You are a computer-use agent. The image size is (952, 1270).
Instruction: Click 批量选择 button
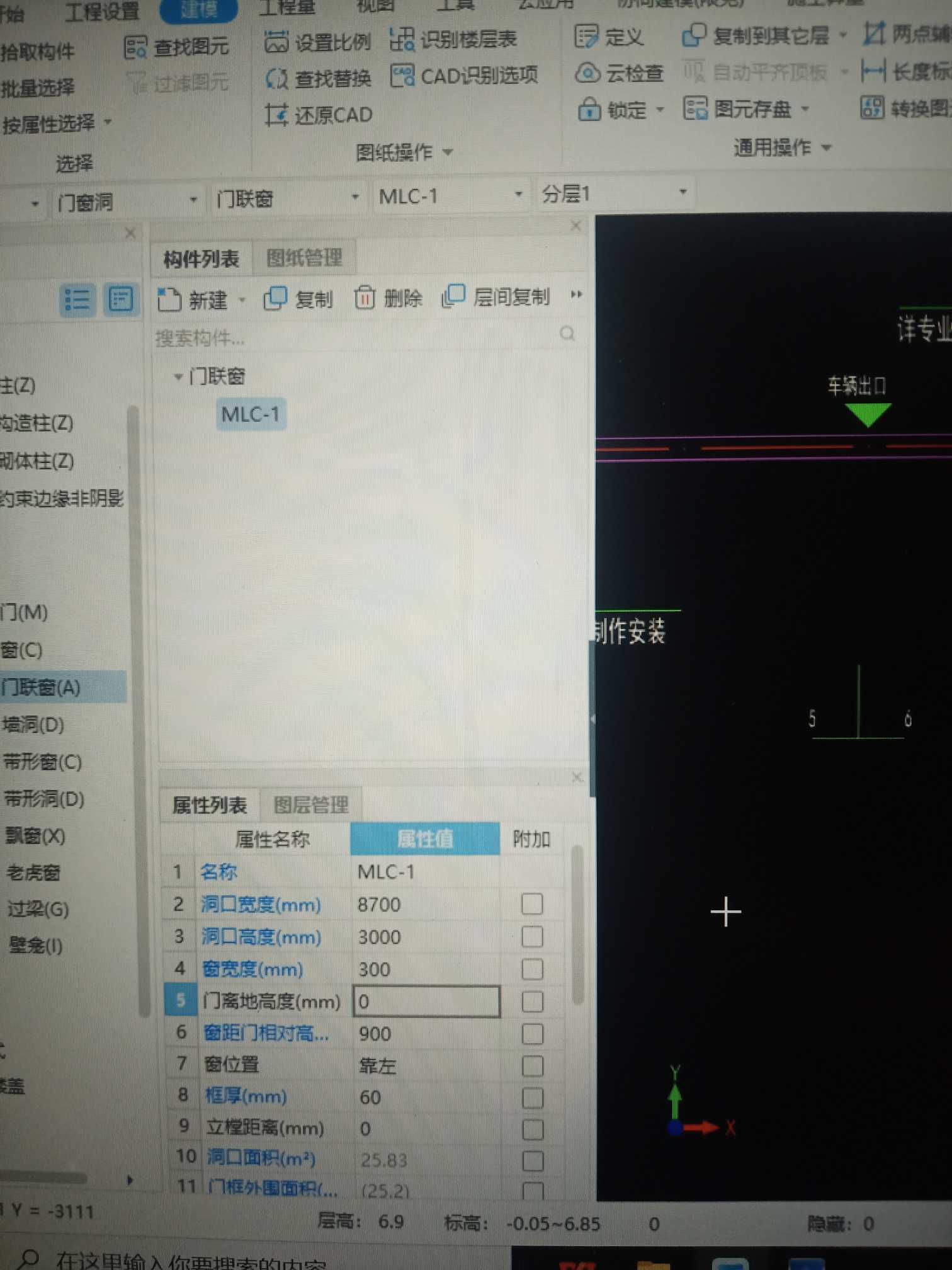[x=38, y=88]
